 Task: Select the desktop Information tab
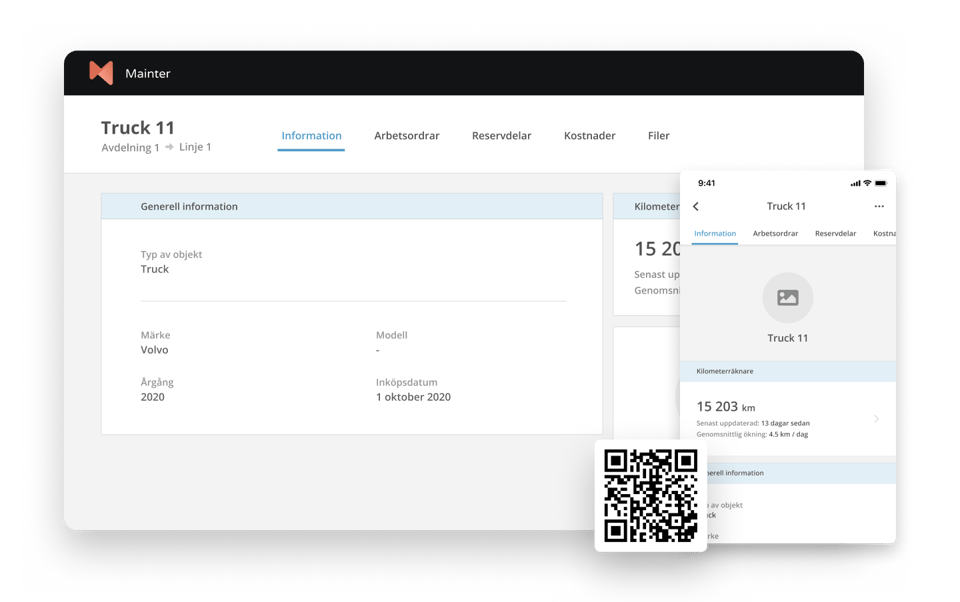311,136
